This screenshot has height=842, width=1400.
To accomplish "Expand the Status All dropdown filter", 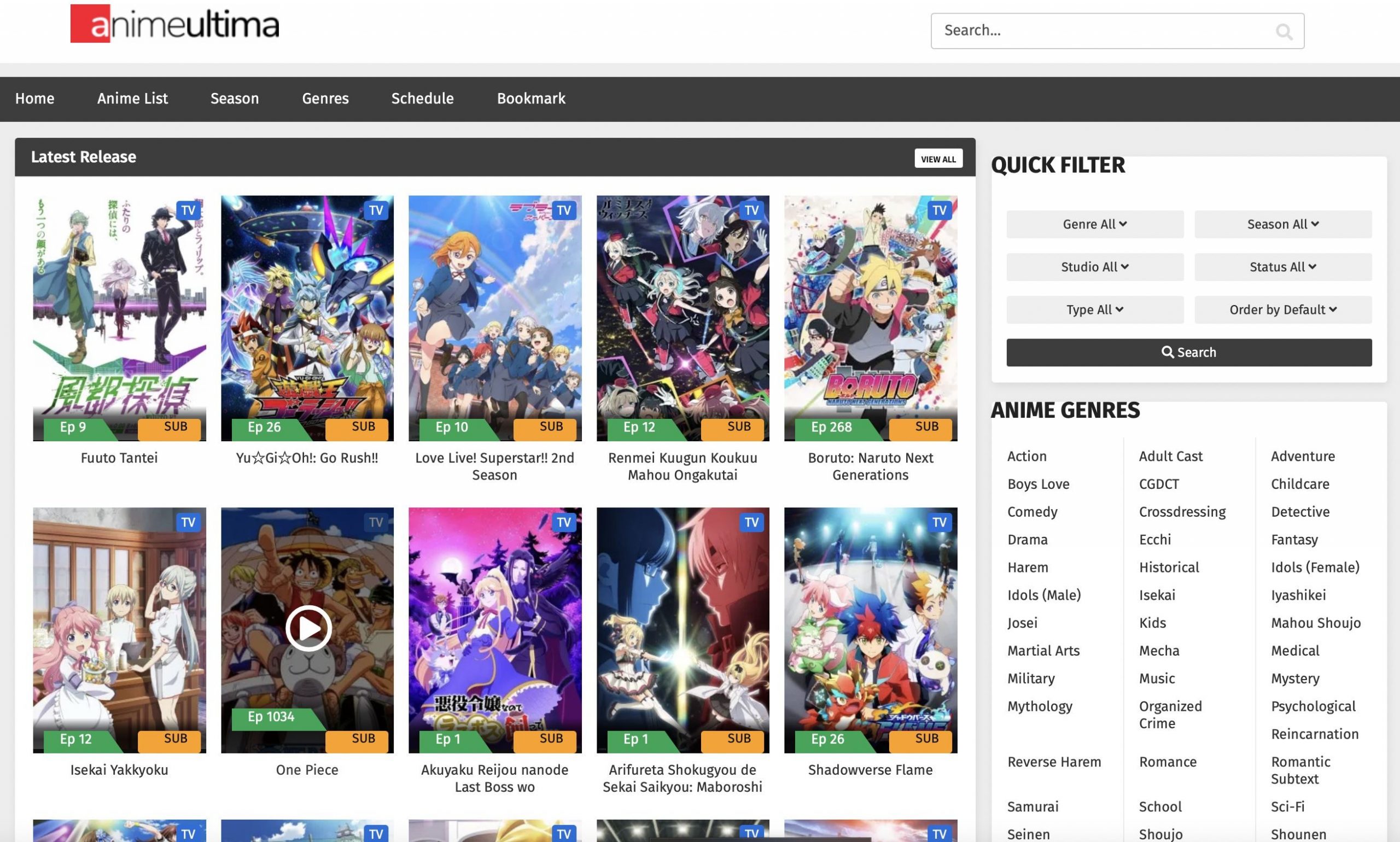I will [1283, 267].
